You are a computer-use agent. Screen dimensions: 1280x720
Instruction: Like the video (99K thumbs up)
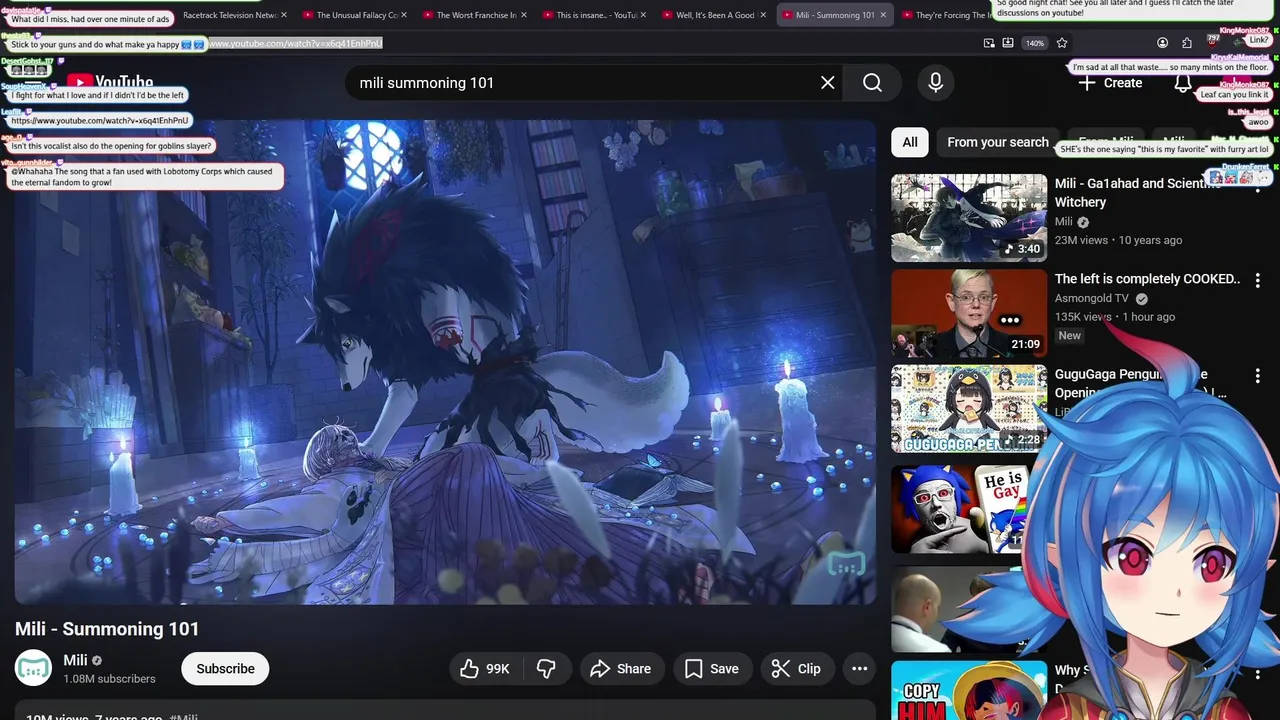click(485, 669)
